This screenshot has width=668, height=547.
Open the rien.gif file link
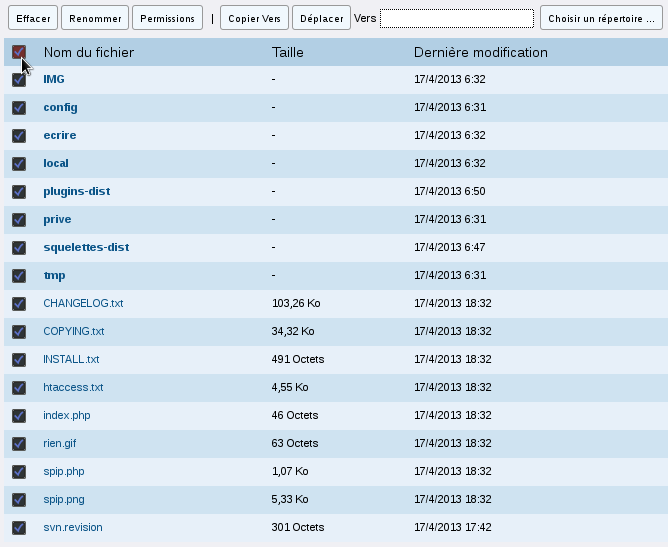tap(60, 444)
